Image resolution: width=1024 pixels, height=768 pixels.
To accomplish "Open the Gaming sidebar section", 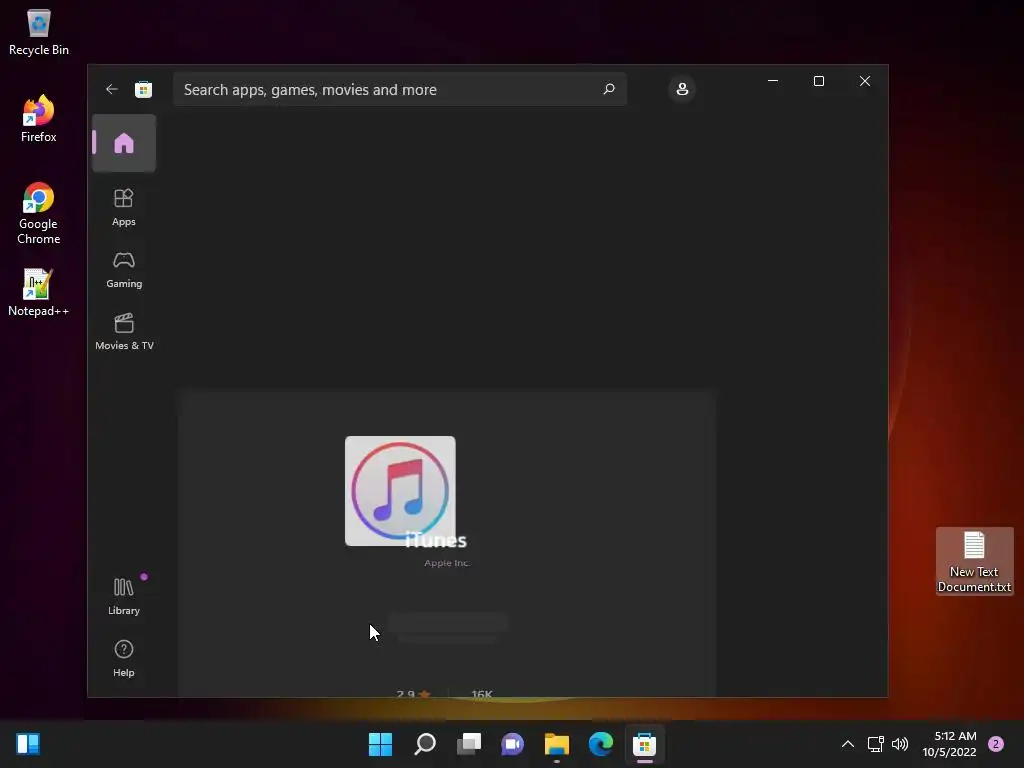I will (x=124, y=269).
